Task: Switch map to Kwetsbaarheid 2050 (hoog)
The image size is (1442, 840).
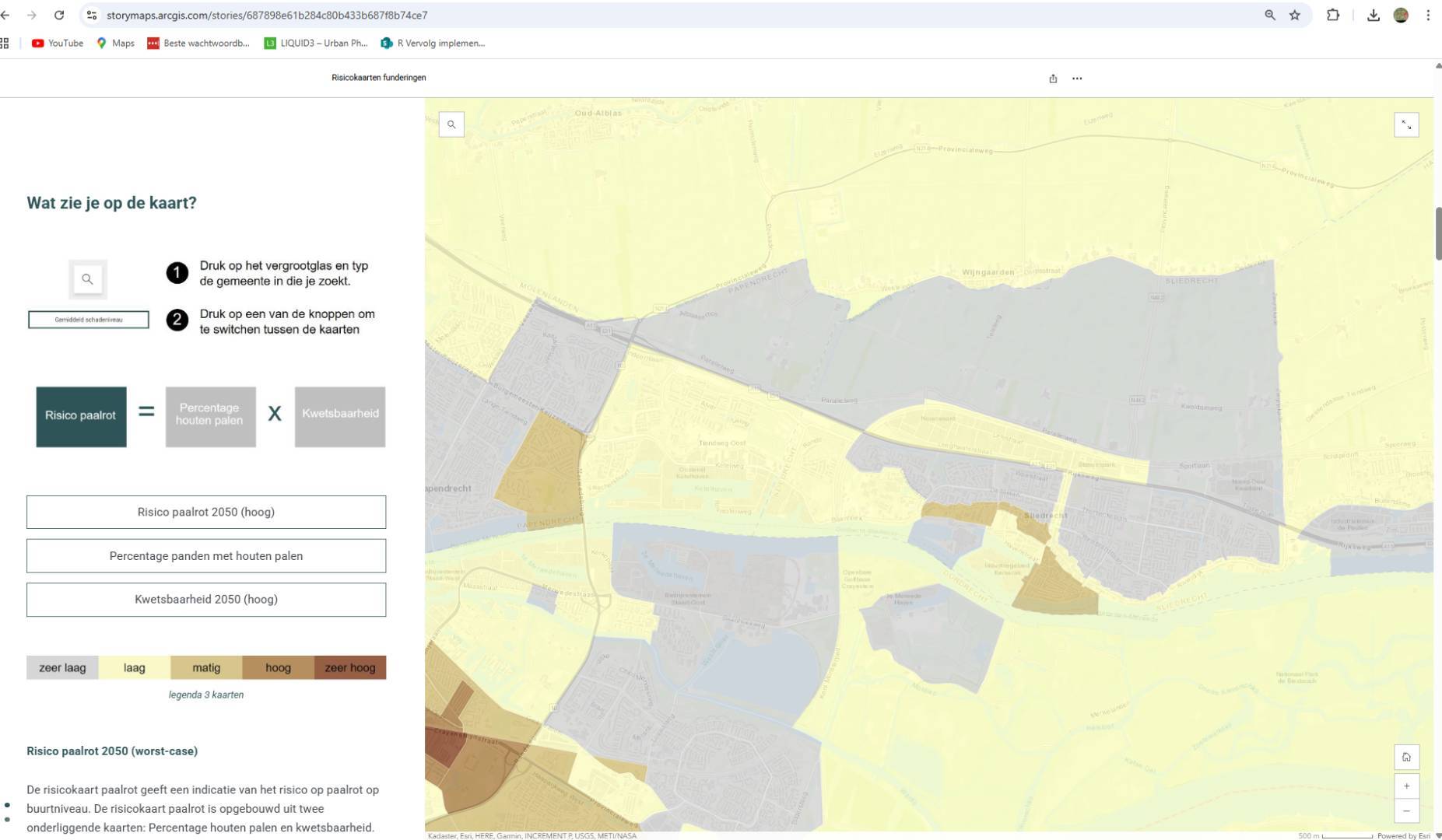Action: 206,600
